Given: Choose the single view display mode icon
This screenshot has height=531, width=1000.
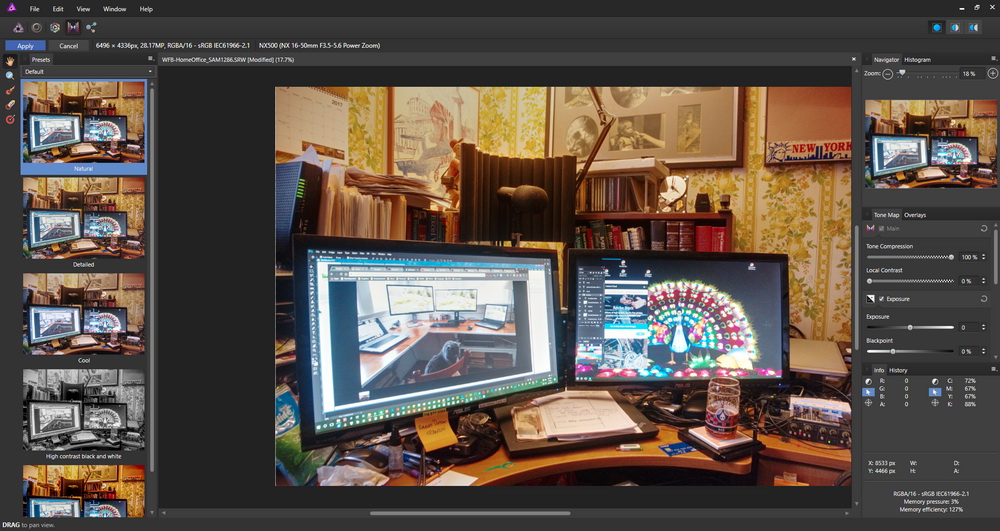Looking at the screenshot, I should point(936,27).
